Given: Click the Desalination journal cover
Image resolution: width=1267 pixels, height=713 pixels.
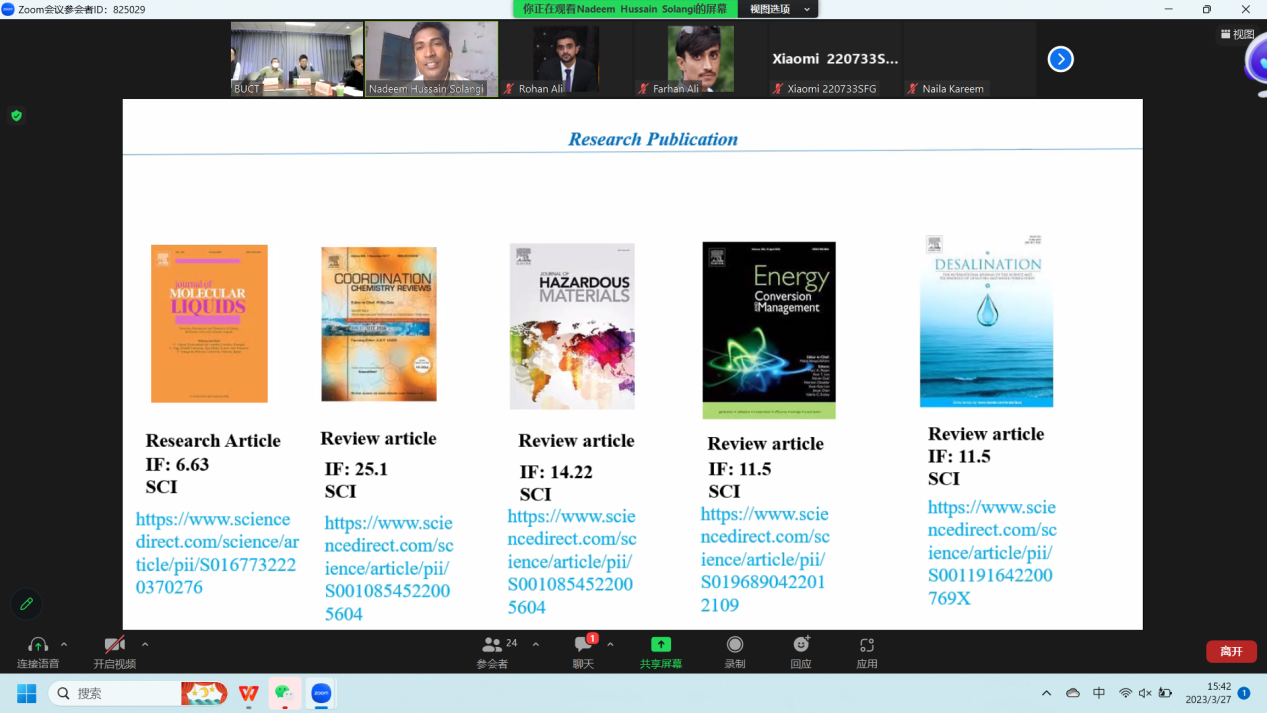Looking at the screenshot, I should pos(986,321).
